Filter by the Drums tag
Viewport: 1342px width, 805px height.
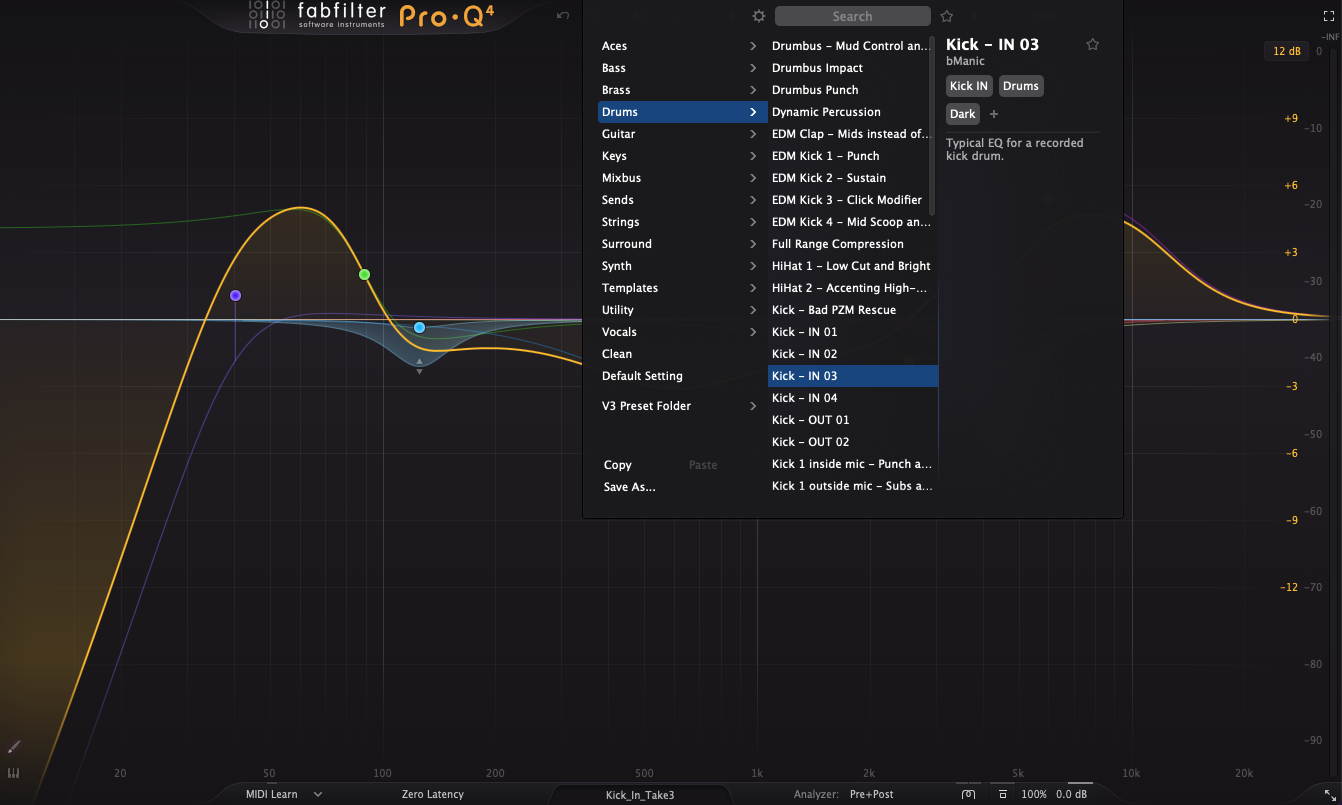click(1021, 86)
